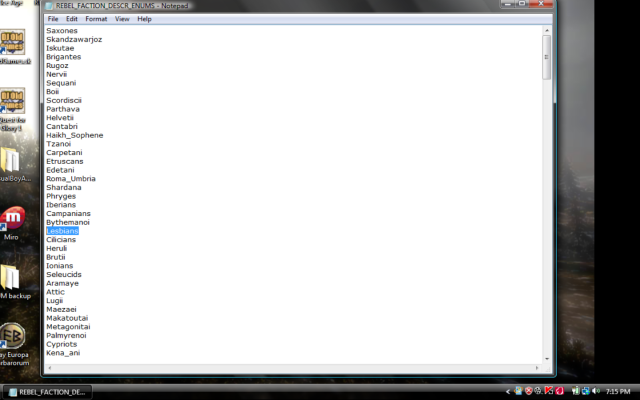Click the Kaspersky tray icon
This screenshot has width=640, height=400.
(549, 391)
